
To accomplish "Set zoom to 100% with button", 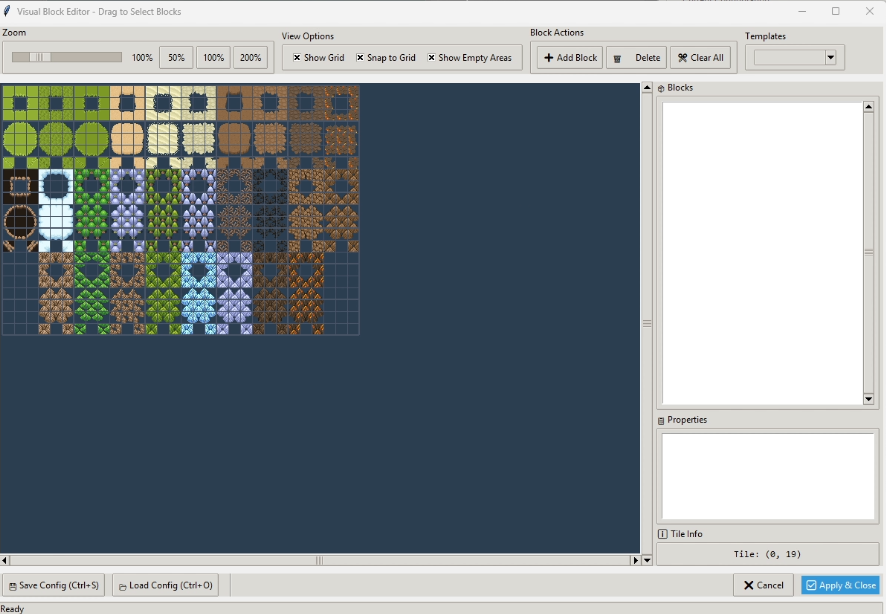I will (x=214, y=58).
